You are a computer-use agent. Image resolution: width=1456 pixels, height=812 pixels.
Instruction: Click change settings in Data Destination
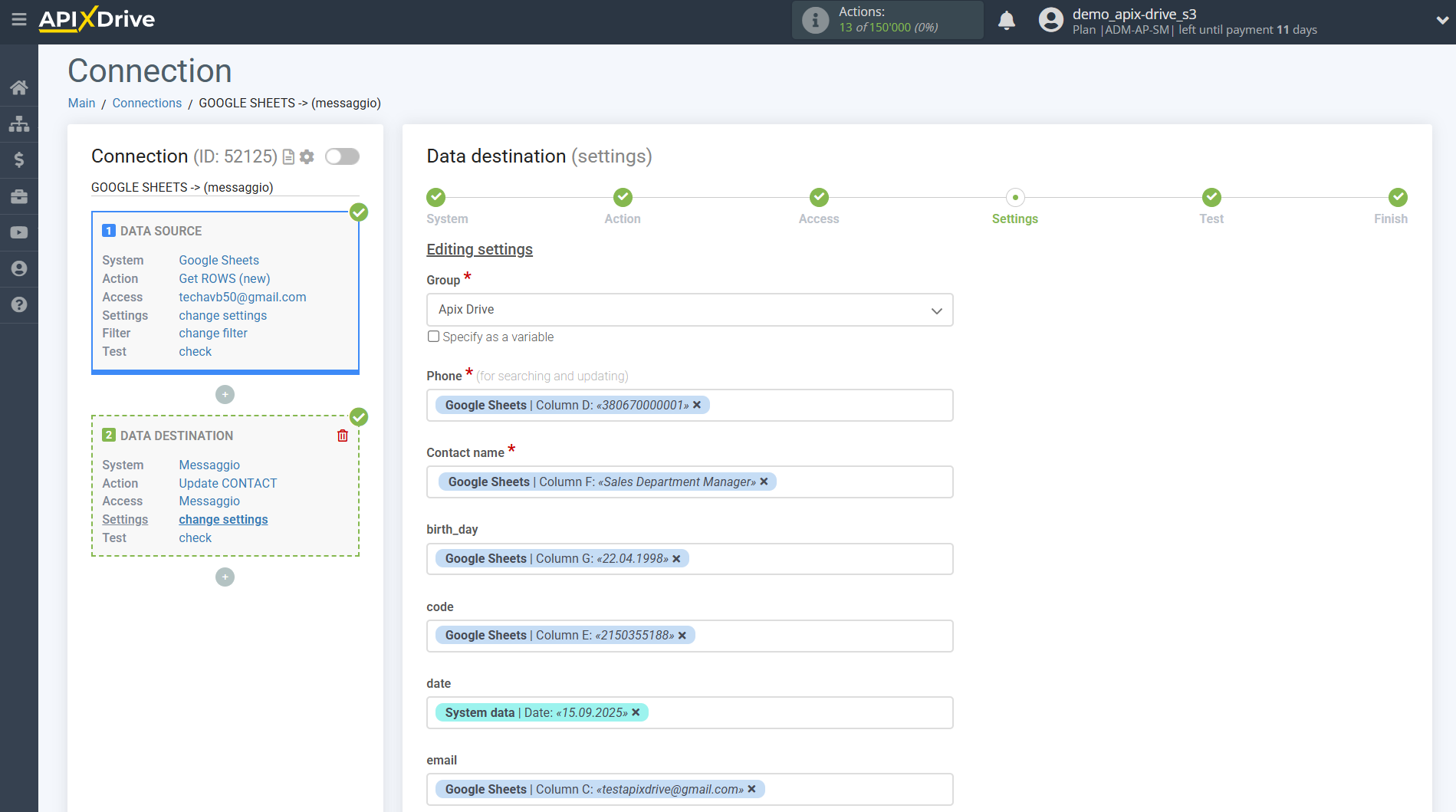[223, 520]
